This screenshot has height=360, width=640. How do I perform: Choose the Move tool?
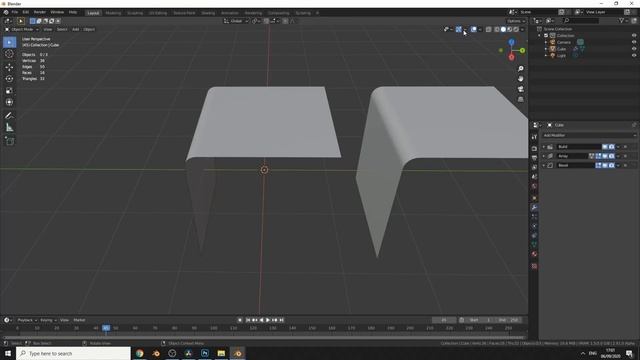(x=9, y=67)
